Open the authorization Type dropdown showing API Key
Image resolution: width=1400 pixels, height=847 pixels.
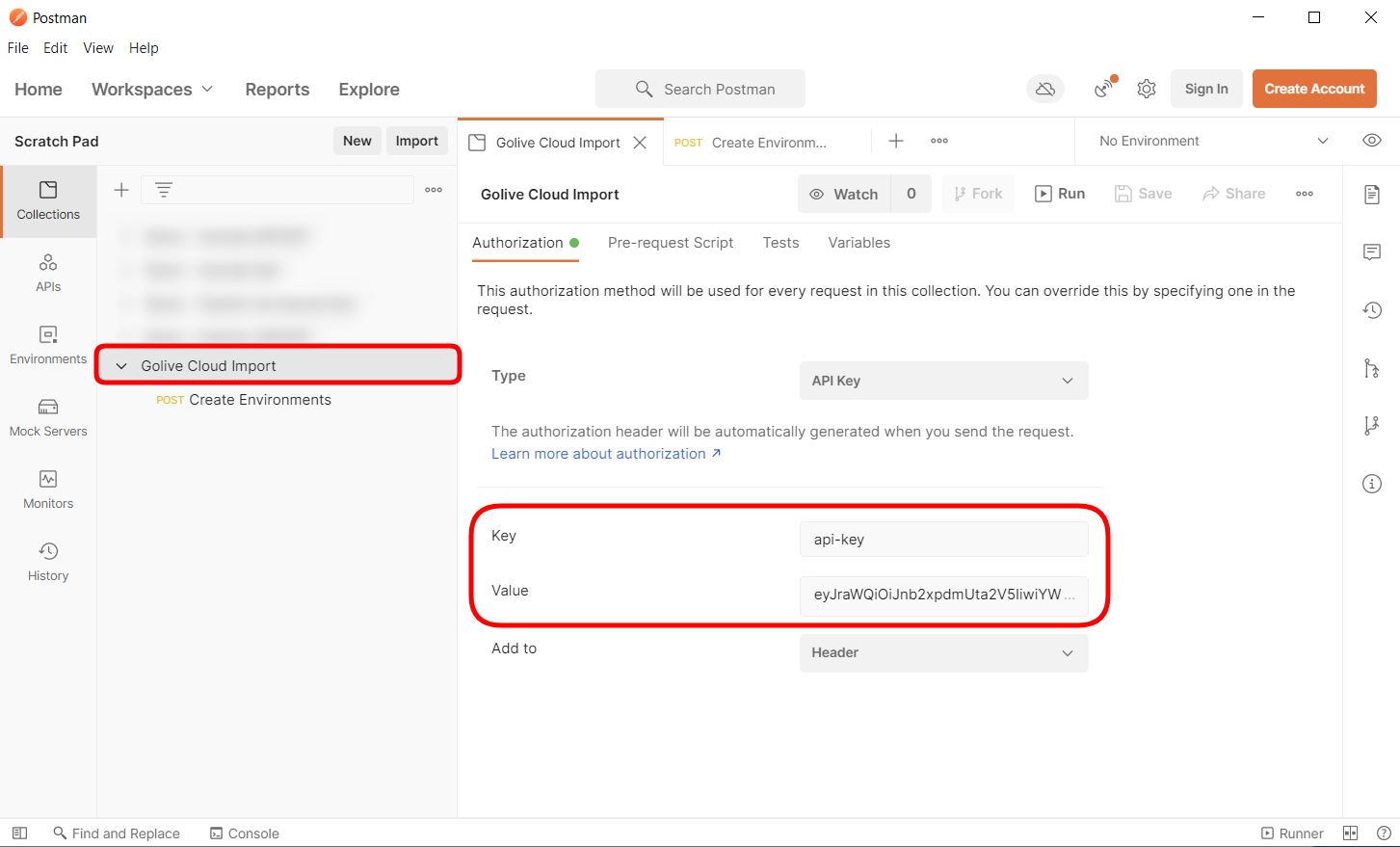click(x=943, y=381)
